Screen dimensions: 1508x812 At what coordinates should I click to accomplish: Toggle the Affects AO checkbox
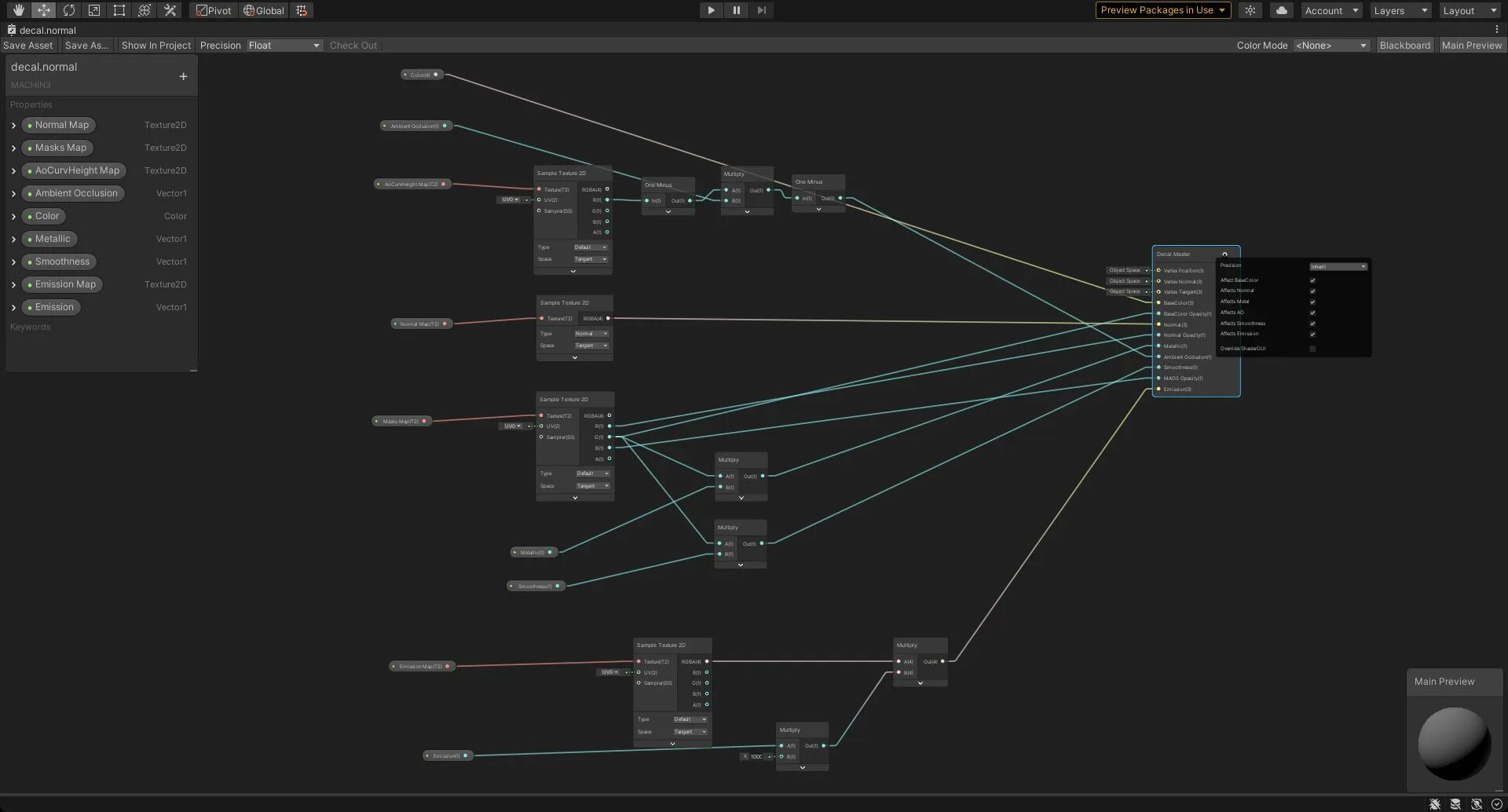tap(1312, 313)
